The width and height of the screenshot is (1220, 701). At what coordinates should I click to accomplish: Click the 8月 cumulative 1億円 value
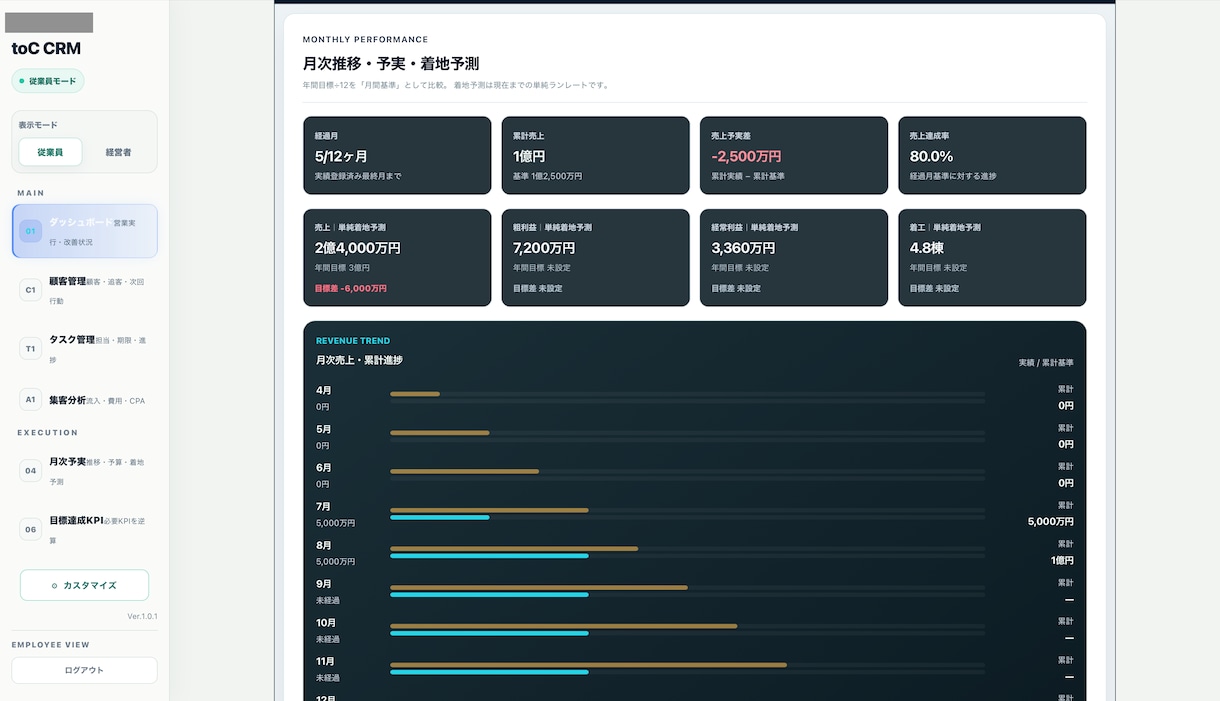1062,560
